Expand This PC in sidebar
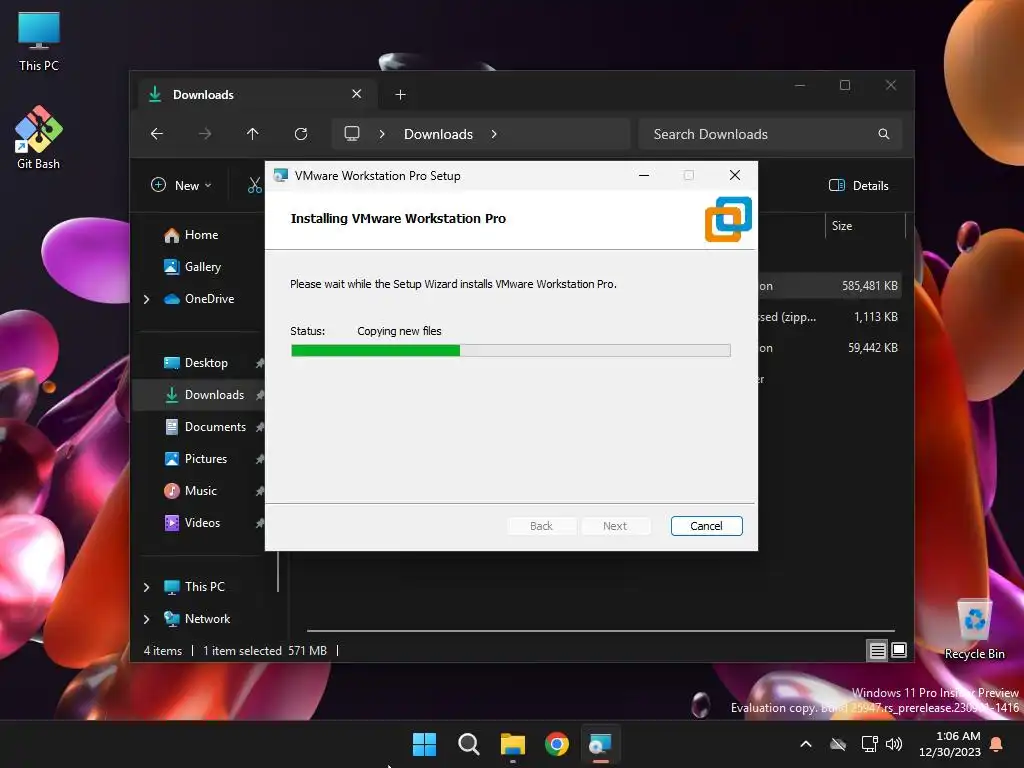Viewport: 1024px width, 768px height. tap(146, 587)
